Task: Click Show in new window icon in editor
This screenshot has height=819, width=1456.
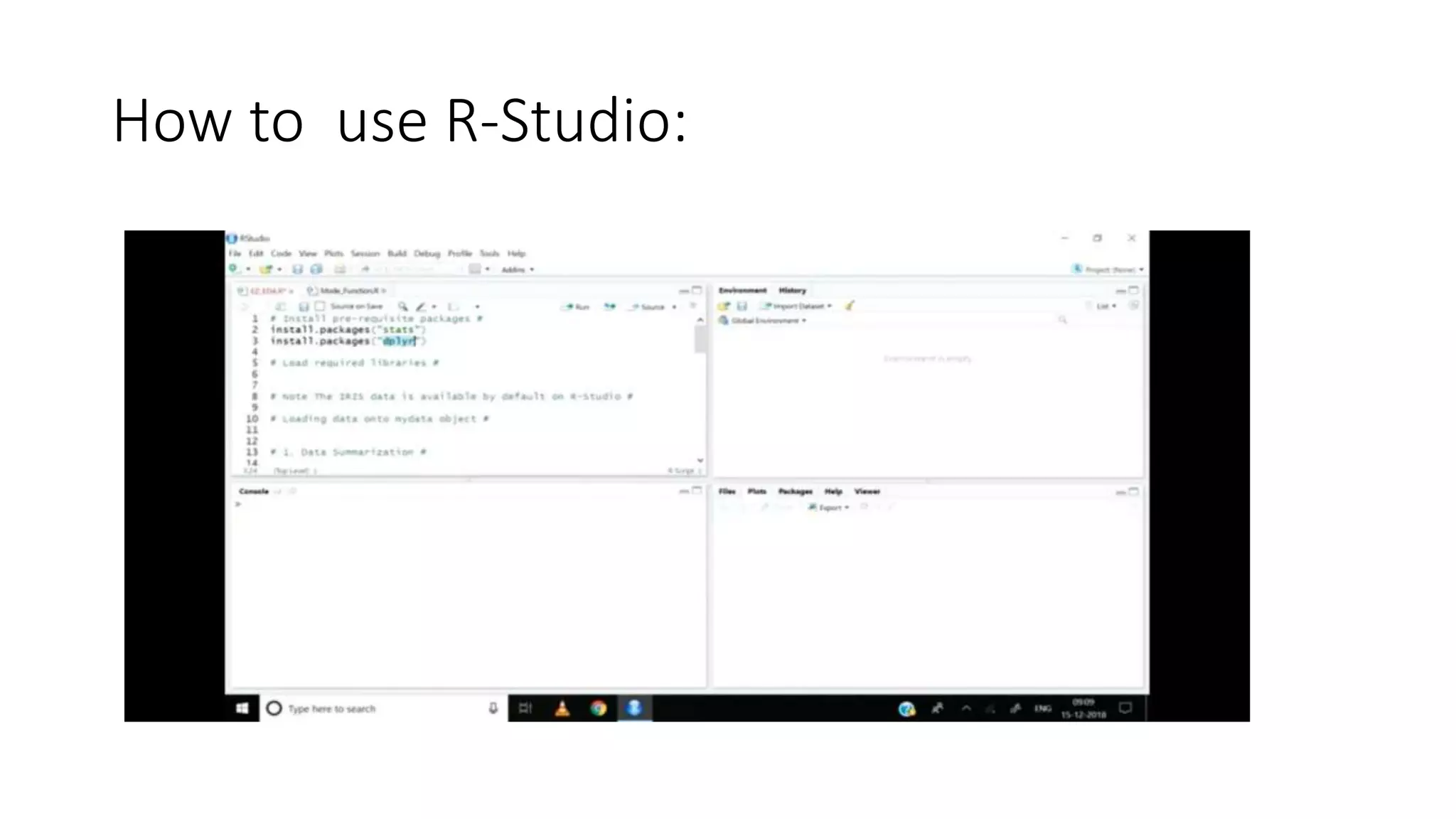Action: (x=281, y=306)
